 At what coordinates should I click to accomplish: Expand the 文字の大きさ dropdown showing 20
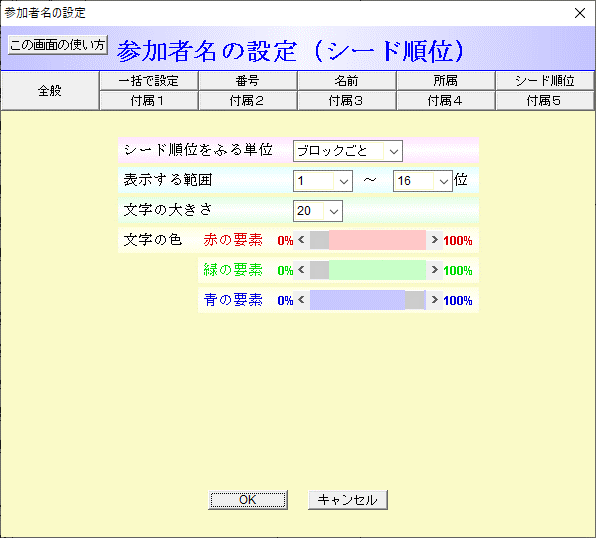click(x=318, y=211)
